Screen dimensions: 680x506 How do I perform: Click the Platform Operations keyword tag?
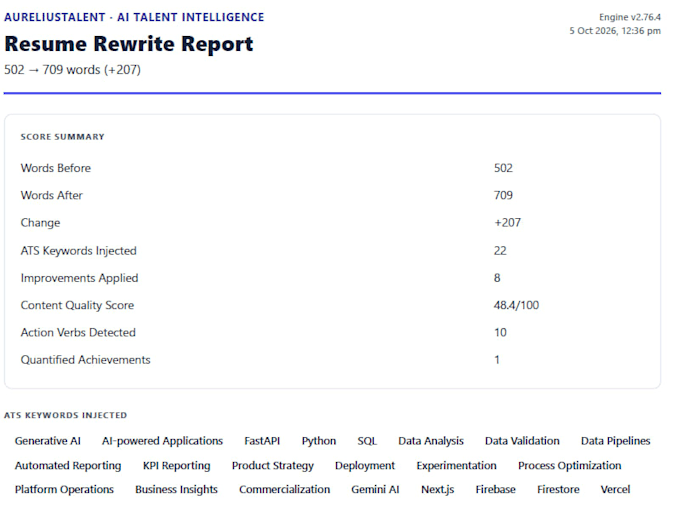point(64,490)
